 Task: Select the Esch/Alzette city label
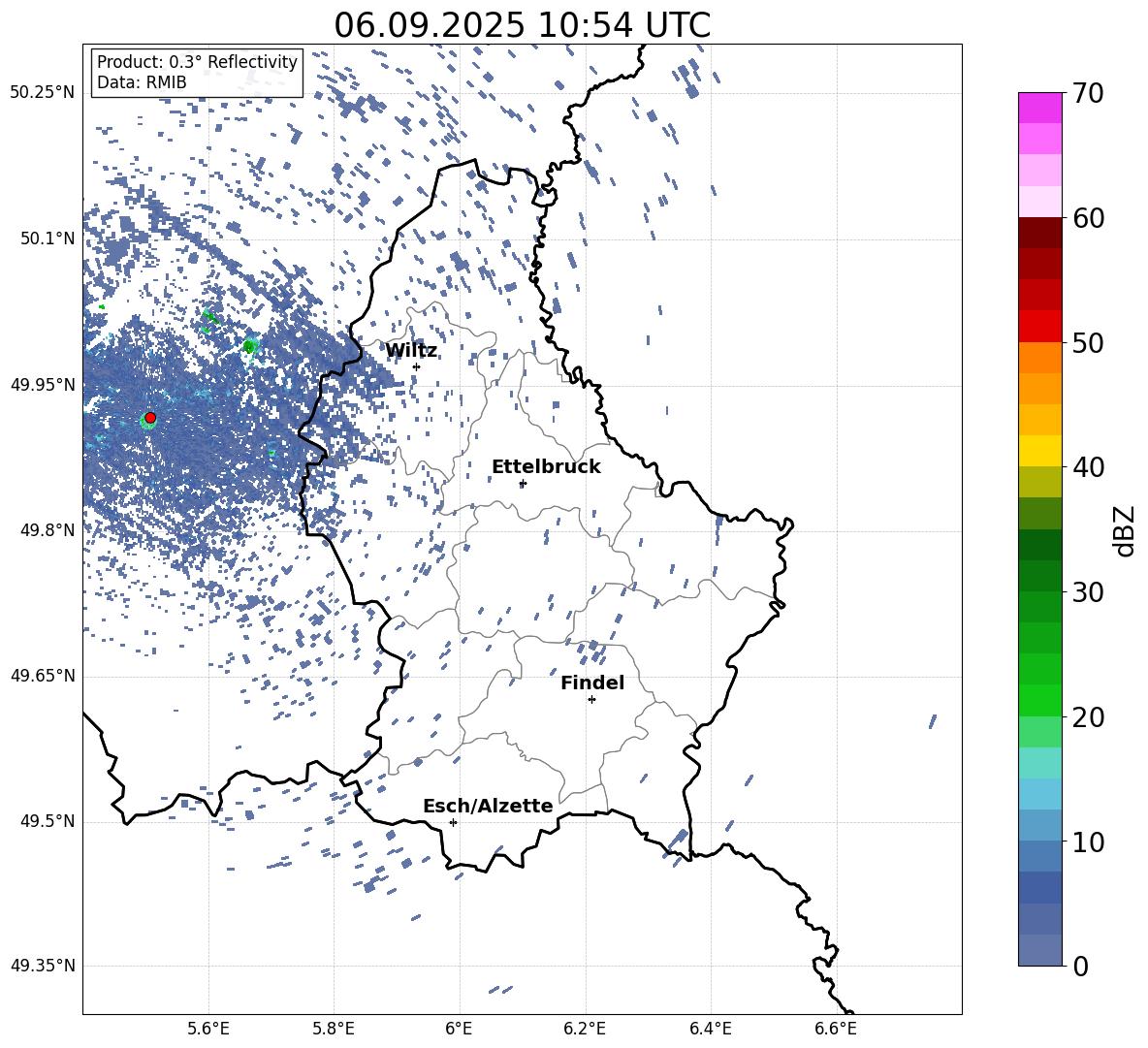tap(488, 806)
